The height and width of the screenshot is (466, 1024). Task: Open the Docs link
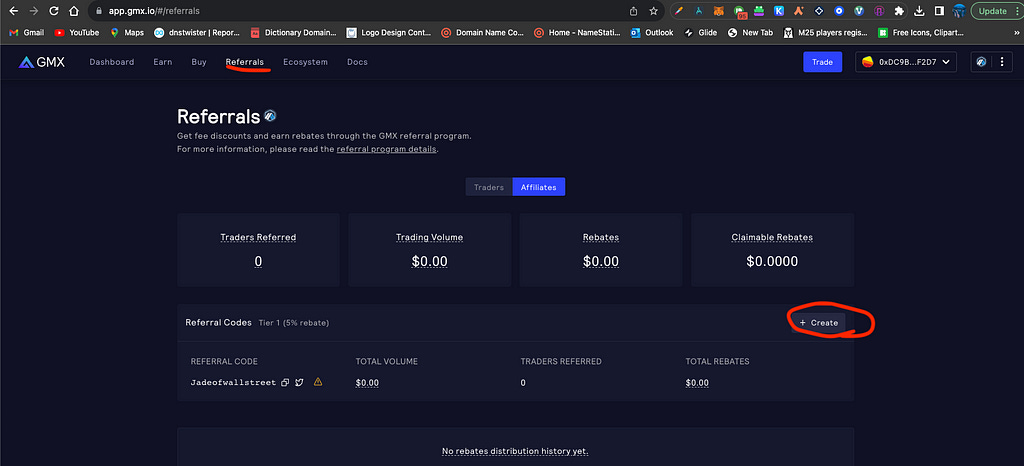click(357, 62)
